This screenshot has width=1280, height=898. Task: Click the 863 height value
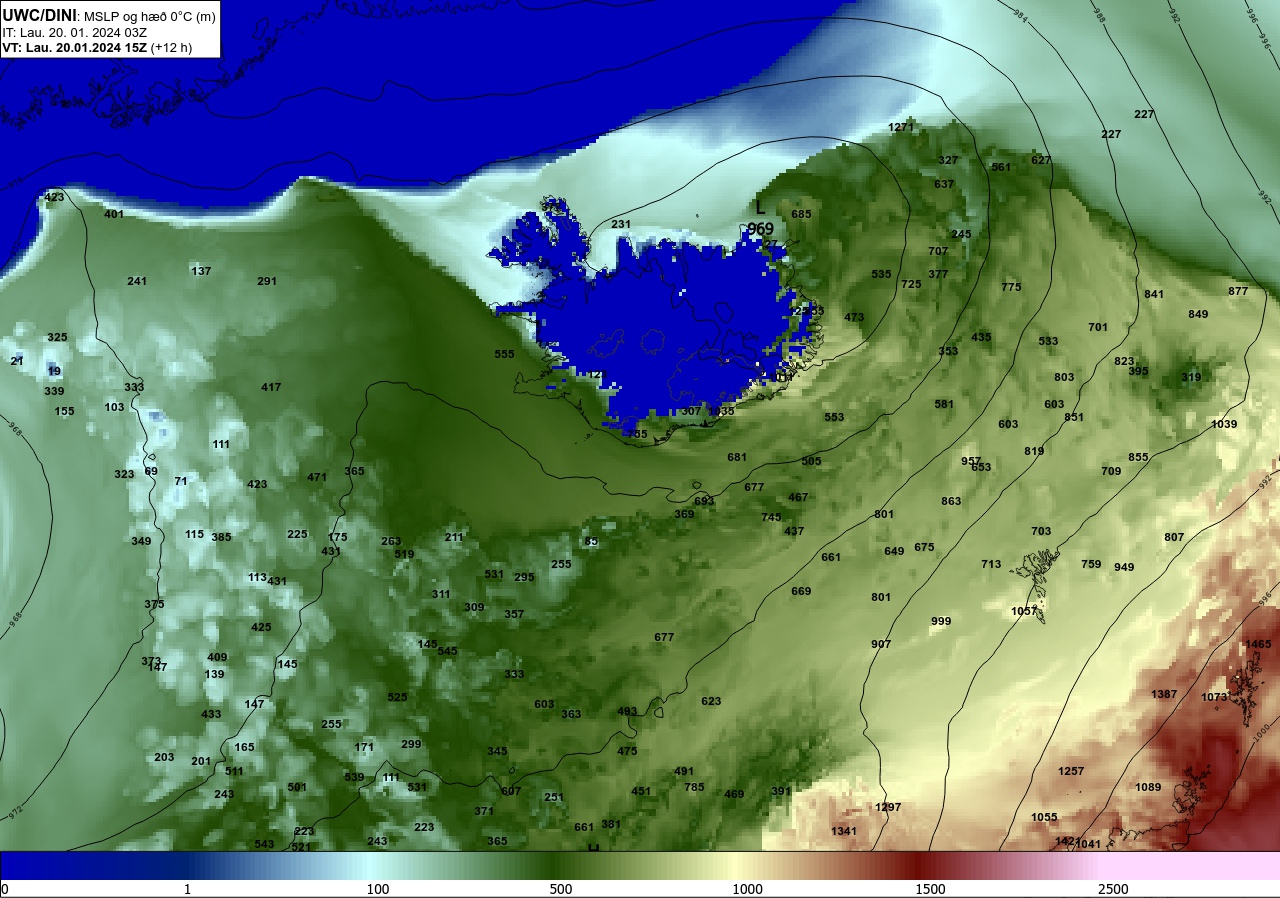tap(951, 501)
